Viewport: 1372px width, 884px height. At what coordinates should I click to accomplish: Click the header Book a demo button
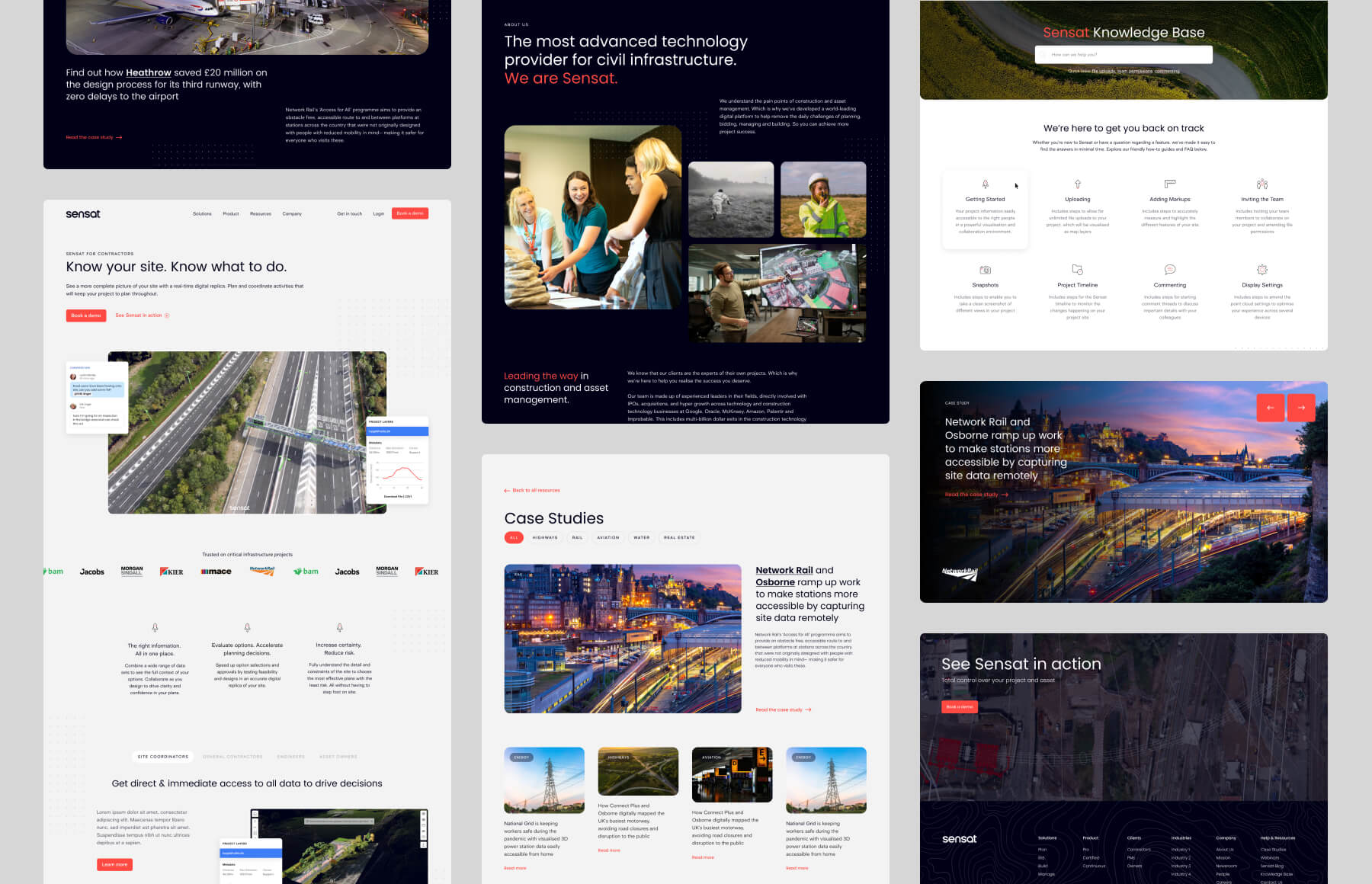tap(410, 213)
